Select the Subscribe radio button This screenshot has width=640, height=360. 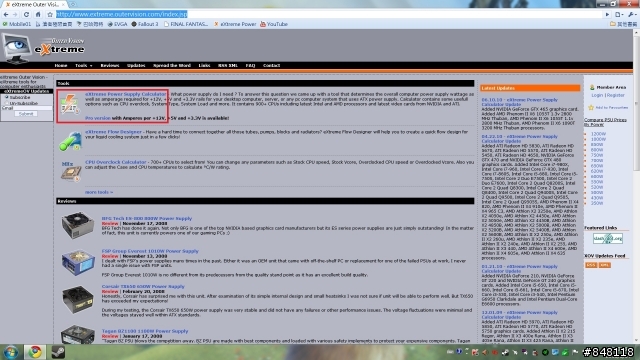pos(7,98)
